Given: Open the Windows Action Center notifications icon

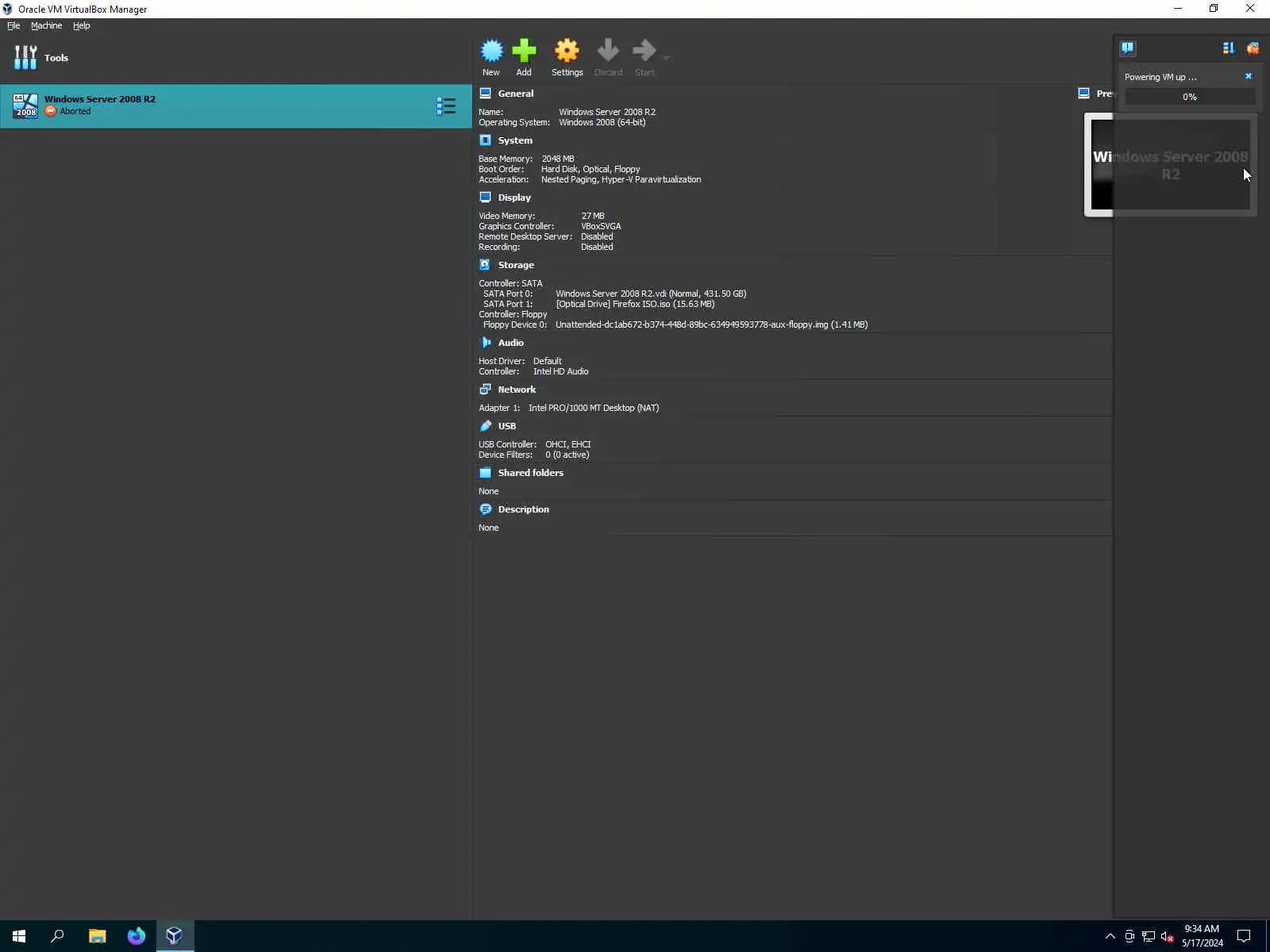Looking at the screenshot, I should point(1244,936).
